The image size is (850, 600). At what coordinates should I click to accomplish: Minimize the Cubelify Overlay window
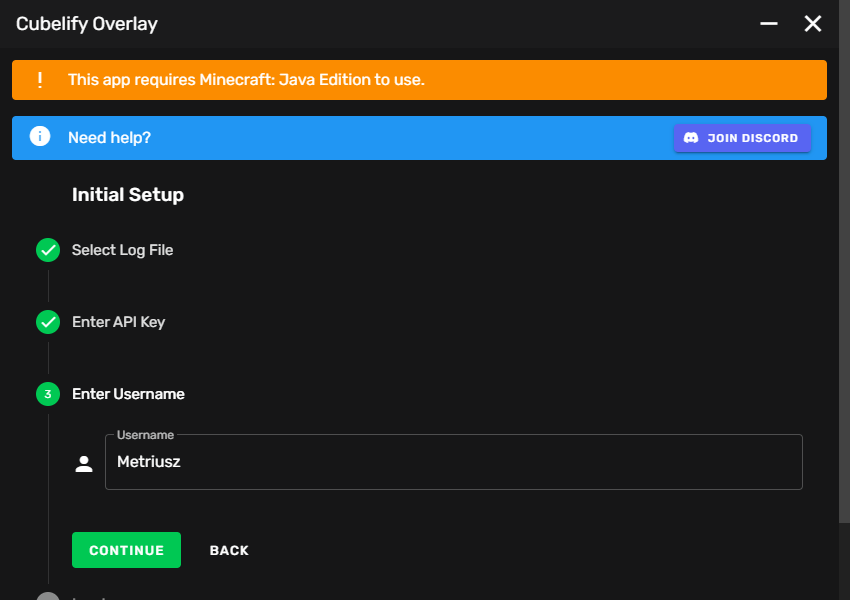[769, 23]
